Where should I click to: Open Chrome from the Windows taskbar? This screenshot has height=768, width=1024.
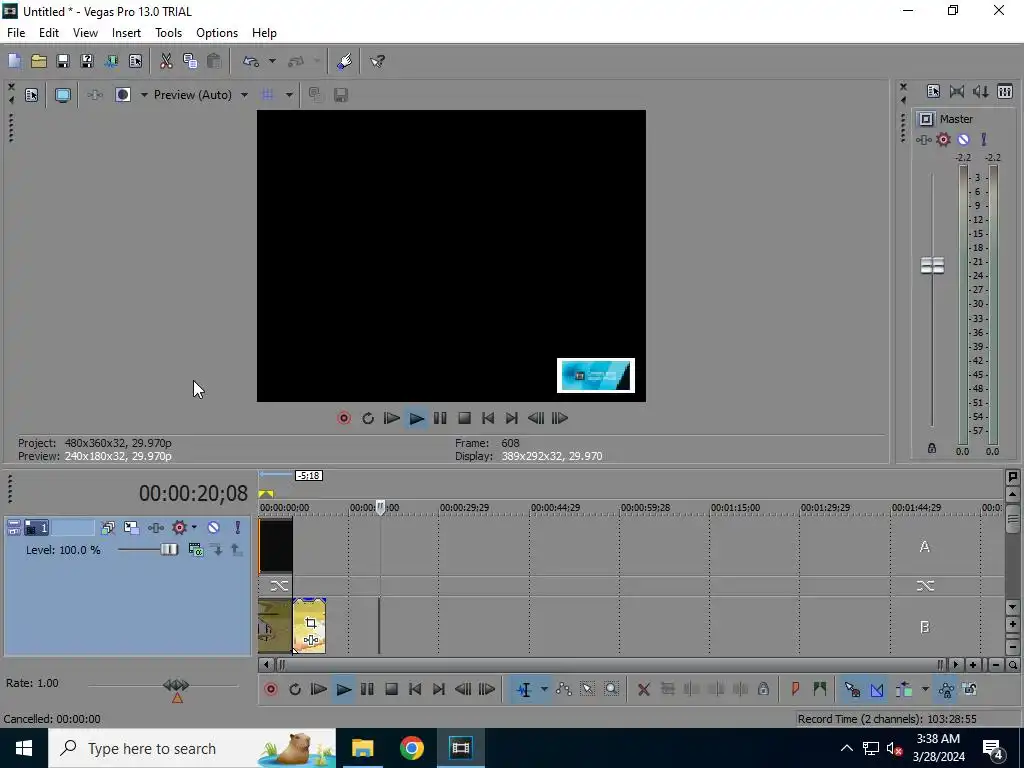[411, 748]
